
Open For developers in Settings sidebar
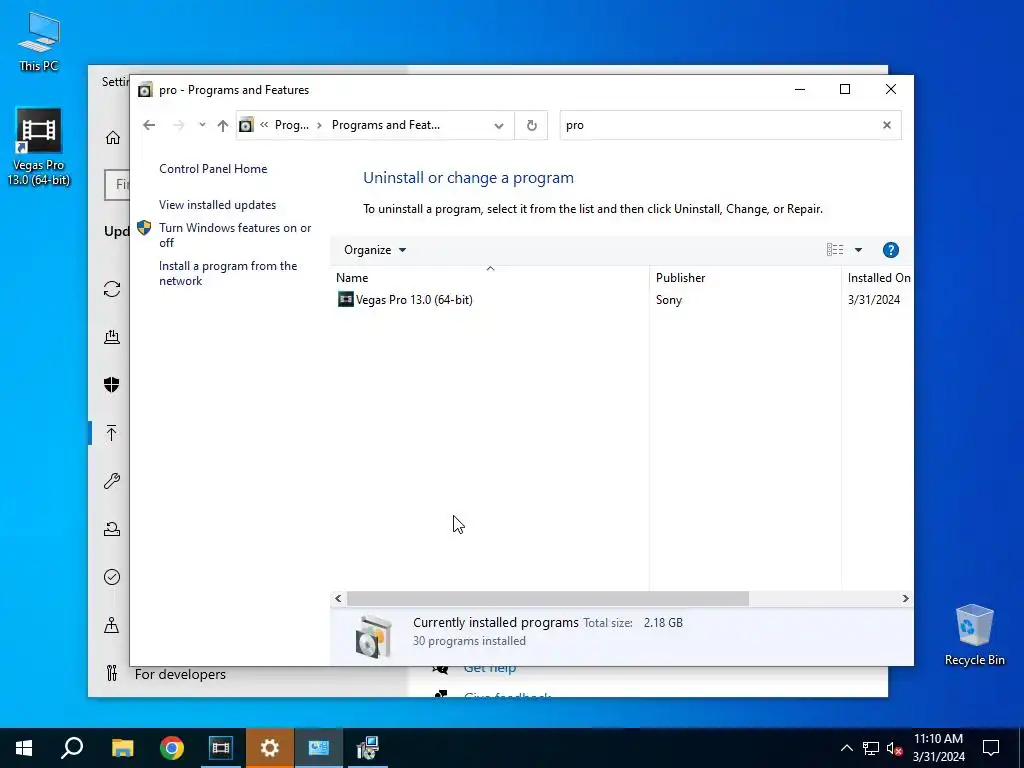click(180, 674)
